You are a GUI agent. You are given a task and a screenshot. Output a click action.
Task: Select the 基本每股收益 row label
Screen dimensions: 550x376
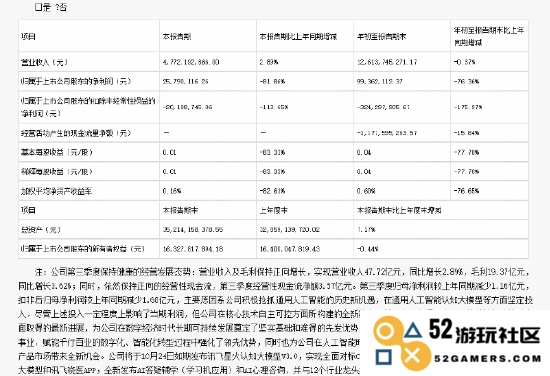tap(57, 152)
